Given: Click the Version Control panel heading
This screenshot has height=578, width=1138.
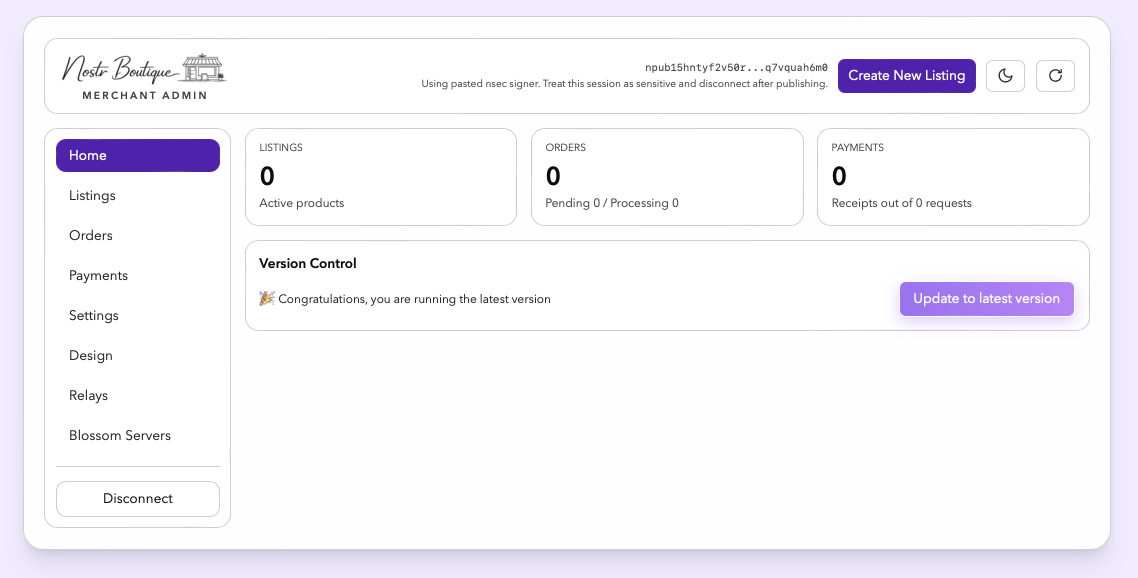Looking at the screenshot, I should pyautogui.click(x=307, y=263).
